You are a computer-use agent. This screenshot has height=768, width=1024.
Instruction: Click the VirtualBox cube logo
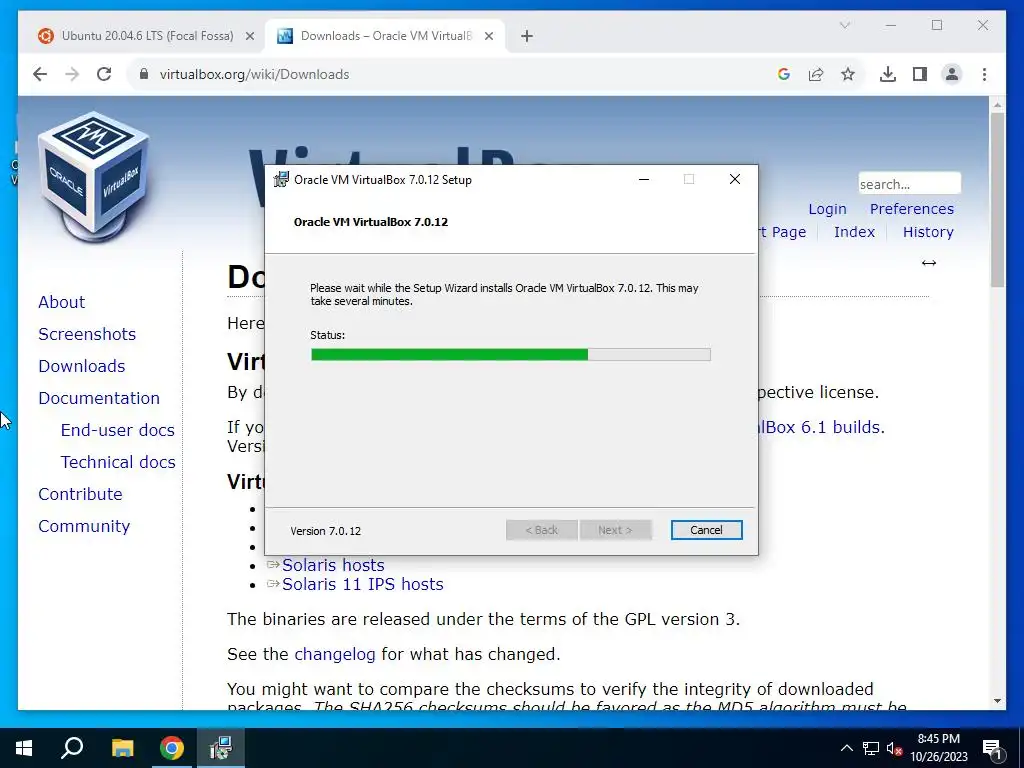[94, 176]
